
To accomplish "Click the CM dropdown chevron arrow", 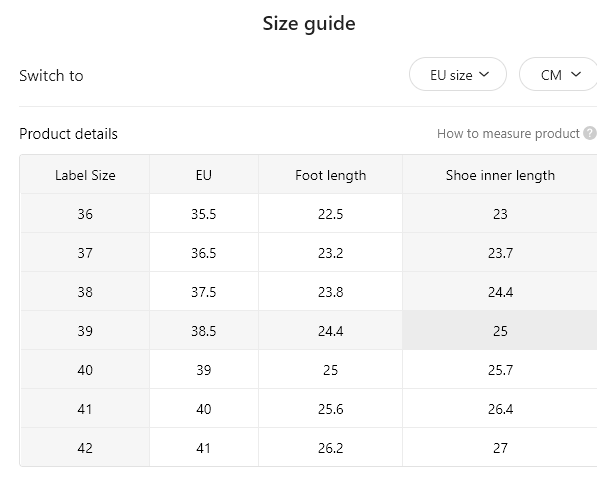I will click(x=576, y=74).
